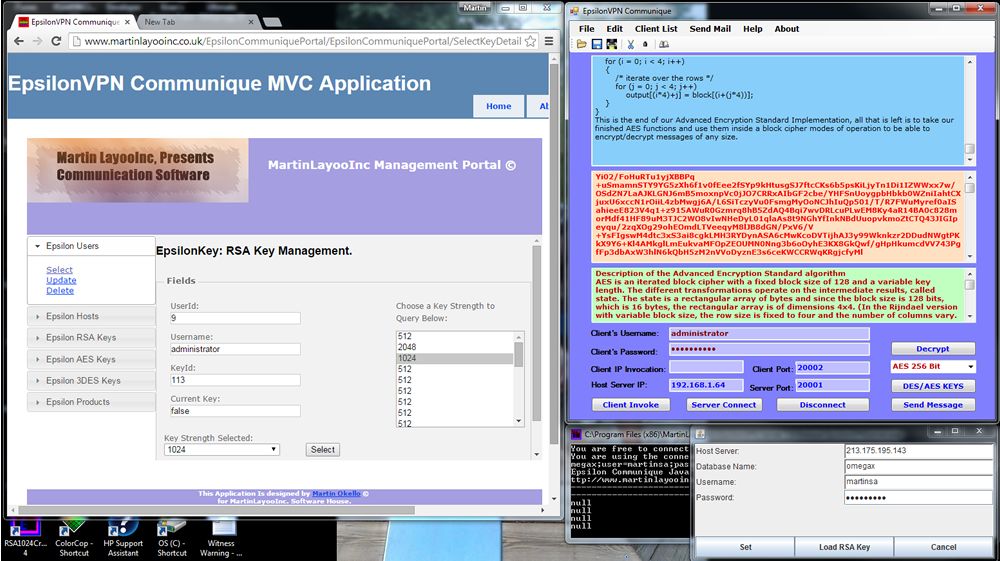Click the KeyId field showing 113
Viewport: 1000px width, 561px height.
click(235, 380)
